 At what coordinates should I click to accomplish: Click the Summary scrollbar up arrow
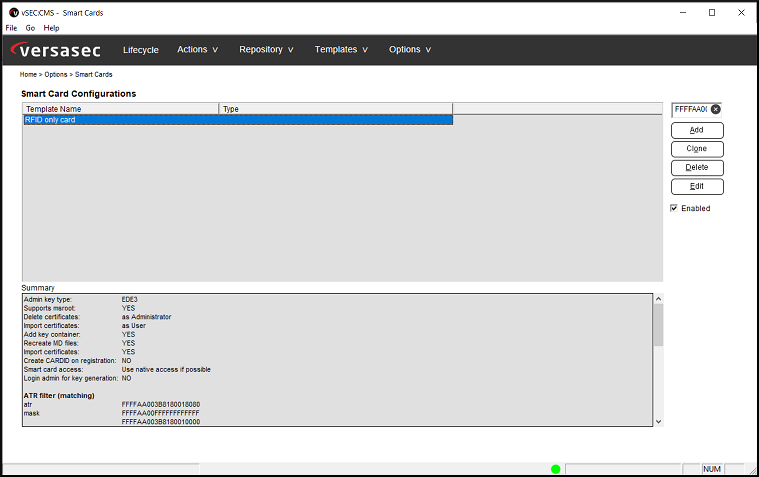pos(658,299)
